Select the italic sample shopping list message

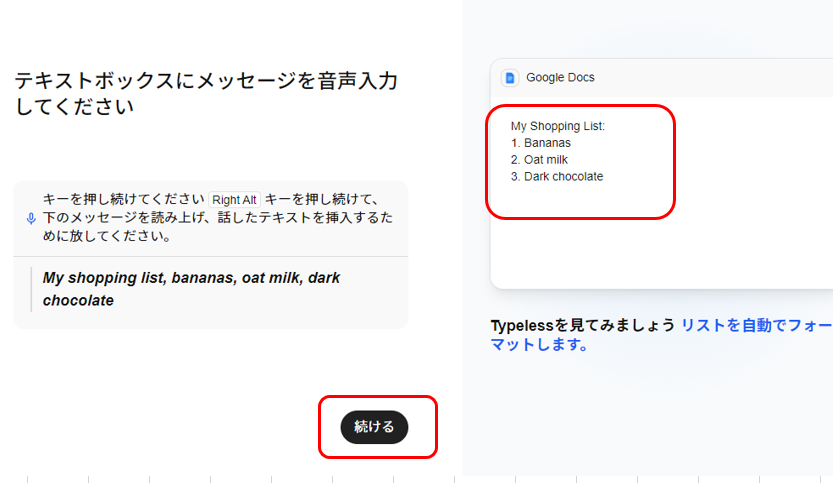(191, 288)
